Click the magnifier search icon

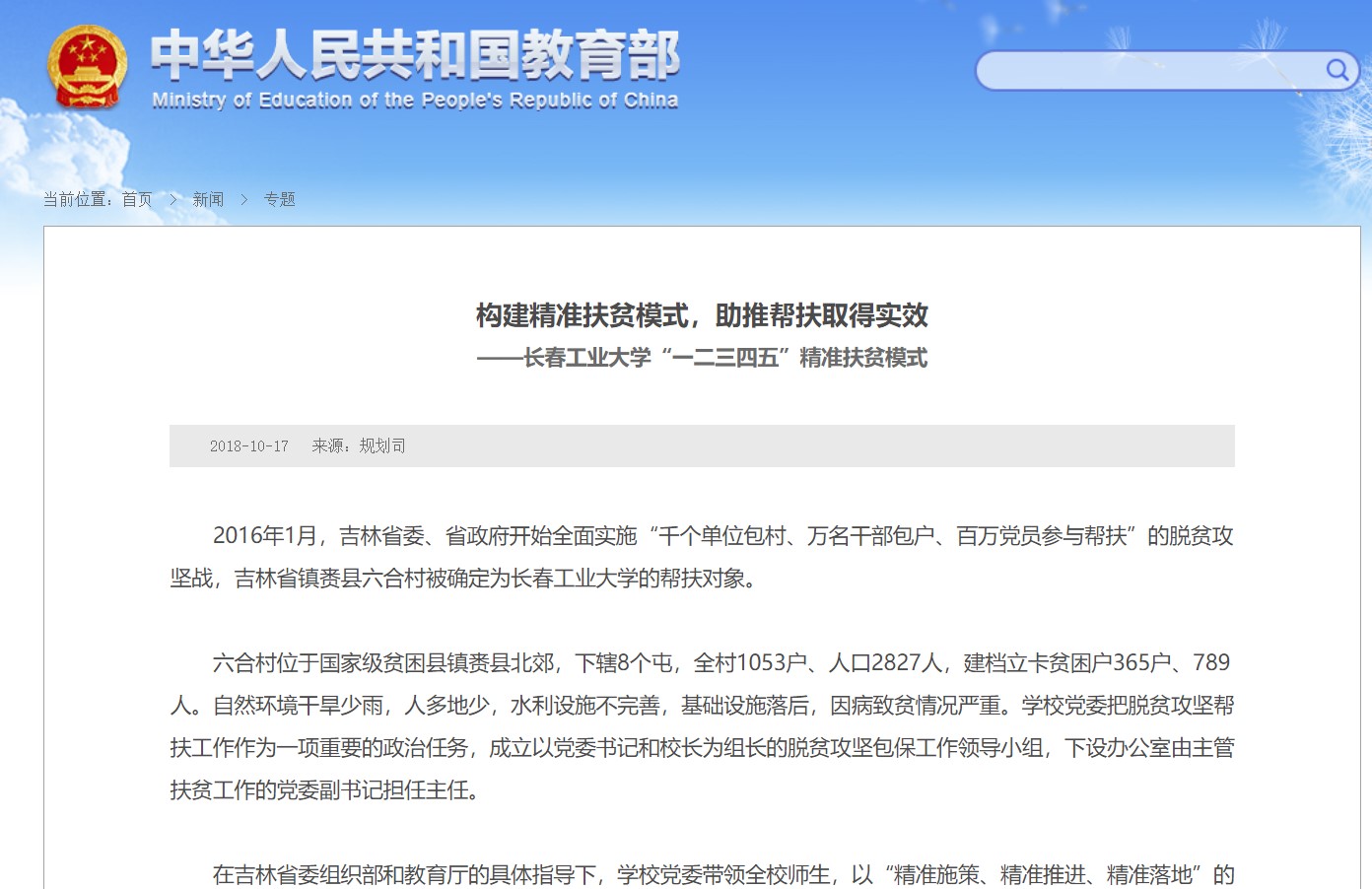pyautogui.click(x=1337, y=70)
